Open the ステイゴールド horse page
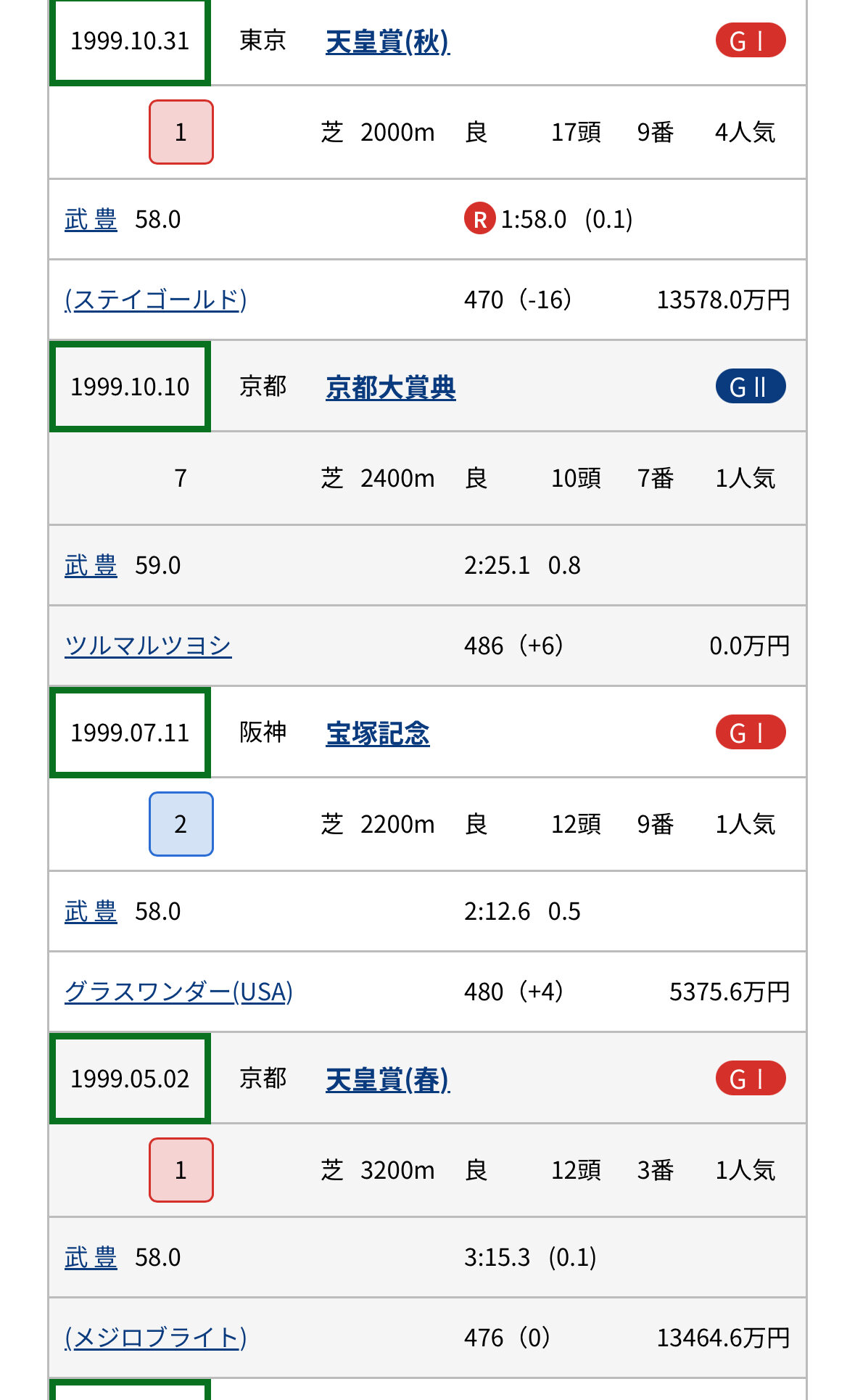 [x=155, y=300]
